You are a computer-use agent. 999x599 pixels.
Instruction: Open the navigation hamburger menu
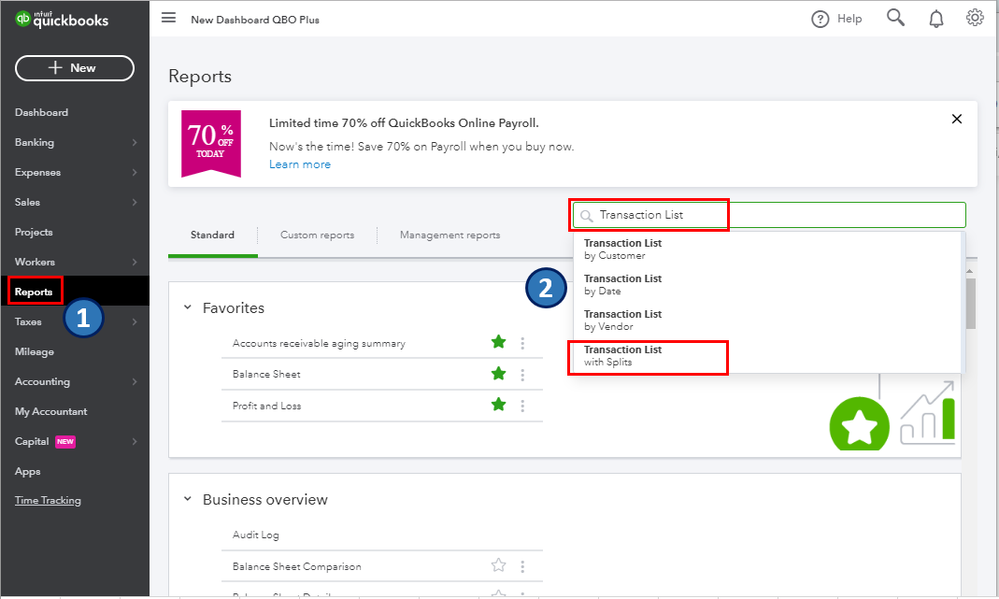(x=168, y=17)
